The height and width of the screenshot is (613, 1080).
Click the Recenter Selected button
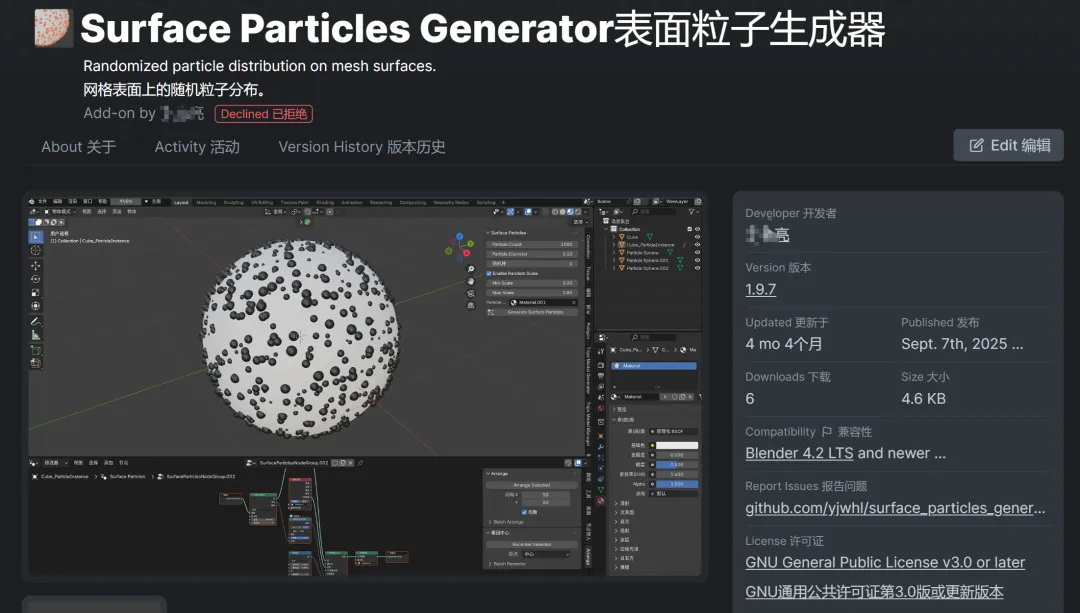[x=532, y=544]
